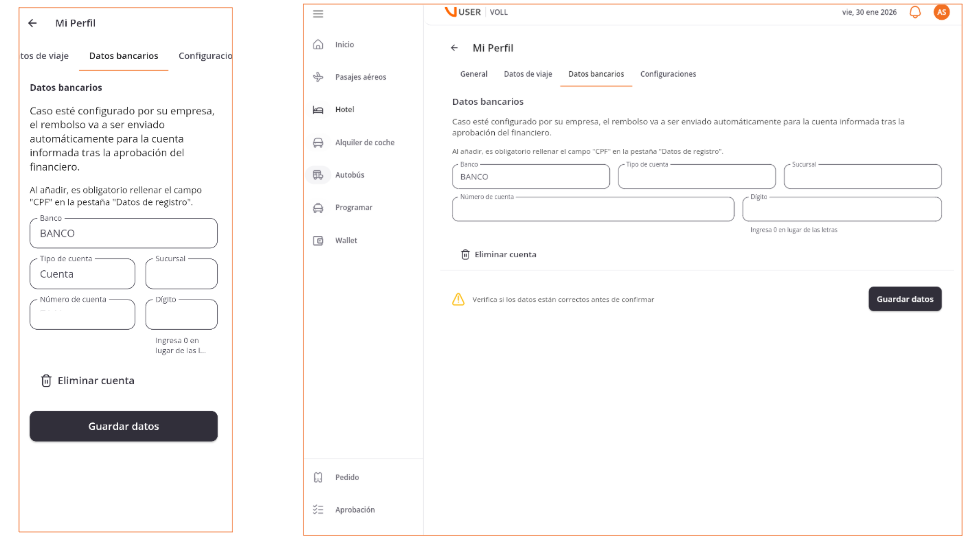Open the Wallet sidebar icon
The width and height of the screenshot is (972, 551).
pyautogui.click(x=318, y=241)
